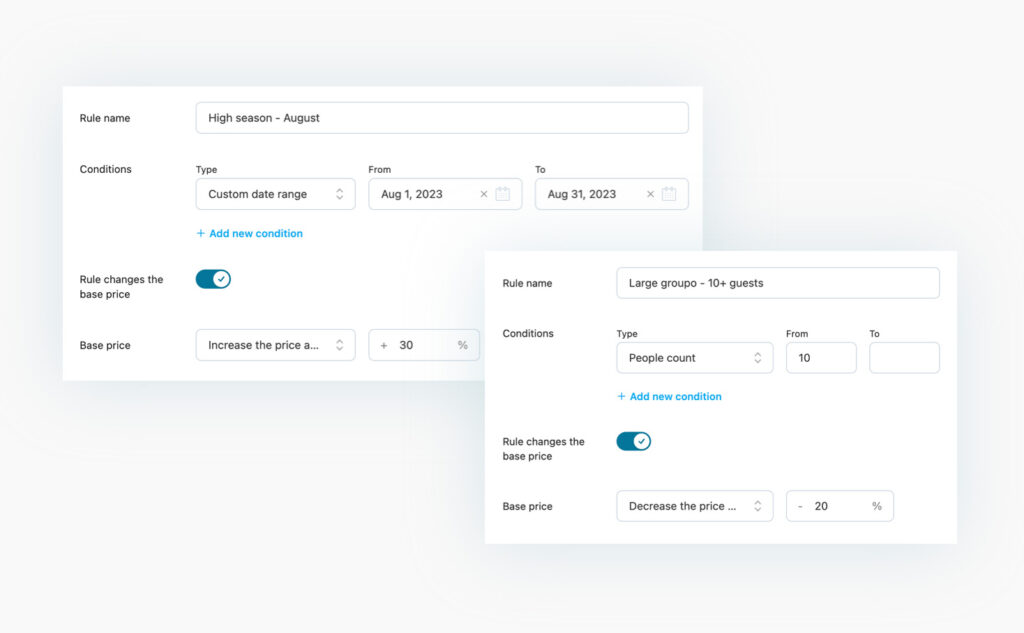Open the Decrease the price base price dropdown
The height and width of the screenshot is (633, 1024).
tap(694, 506)
